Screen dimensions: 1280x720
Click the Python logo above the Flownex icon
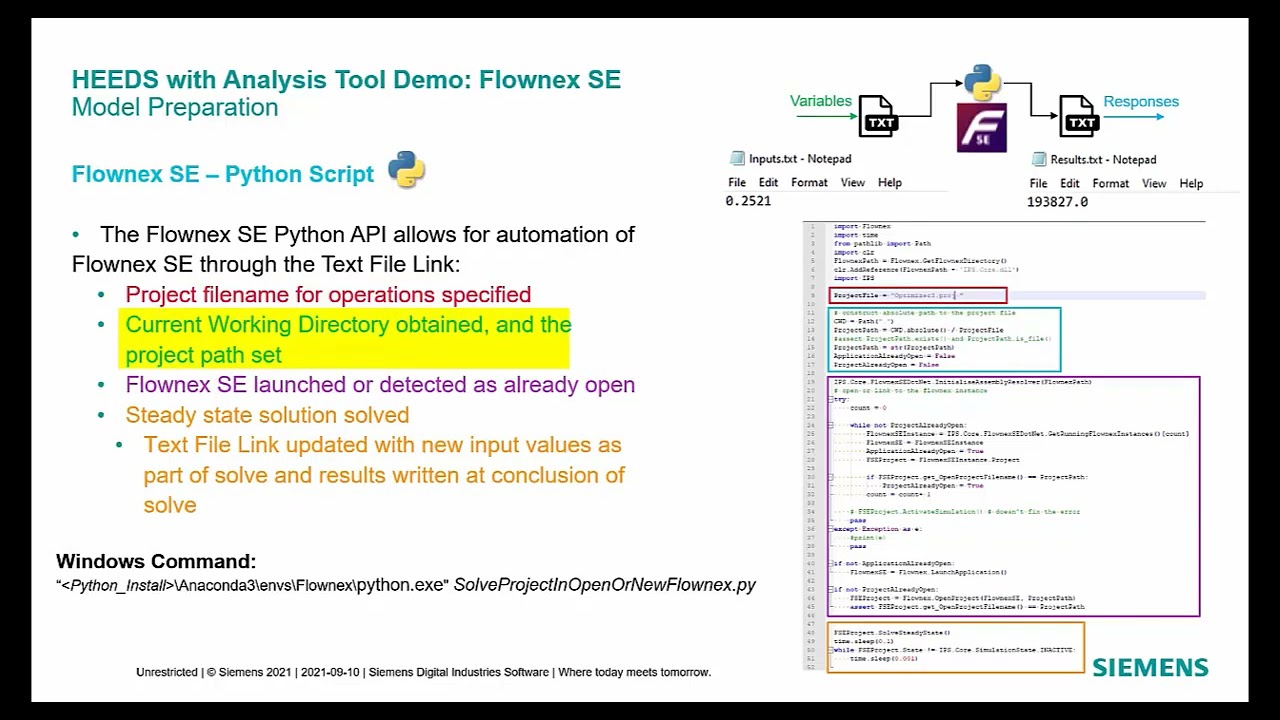pos(982,83)
